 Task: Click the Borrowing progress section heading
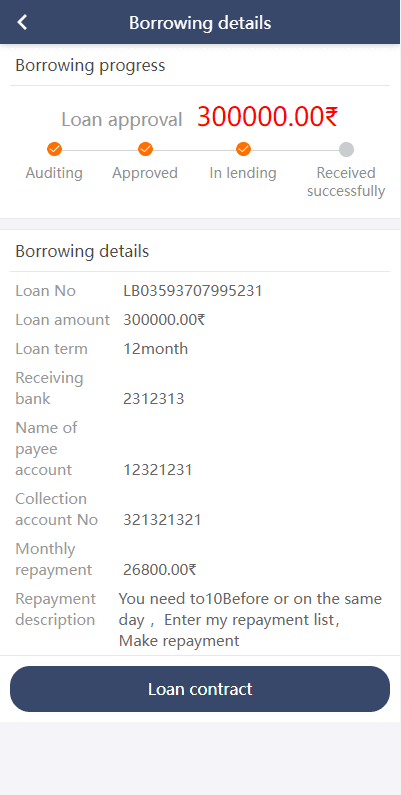pyautogui.click(x=90, y=66)
